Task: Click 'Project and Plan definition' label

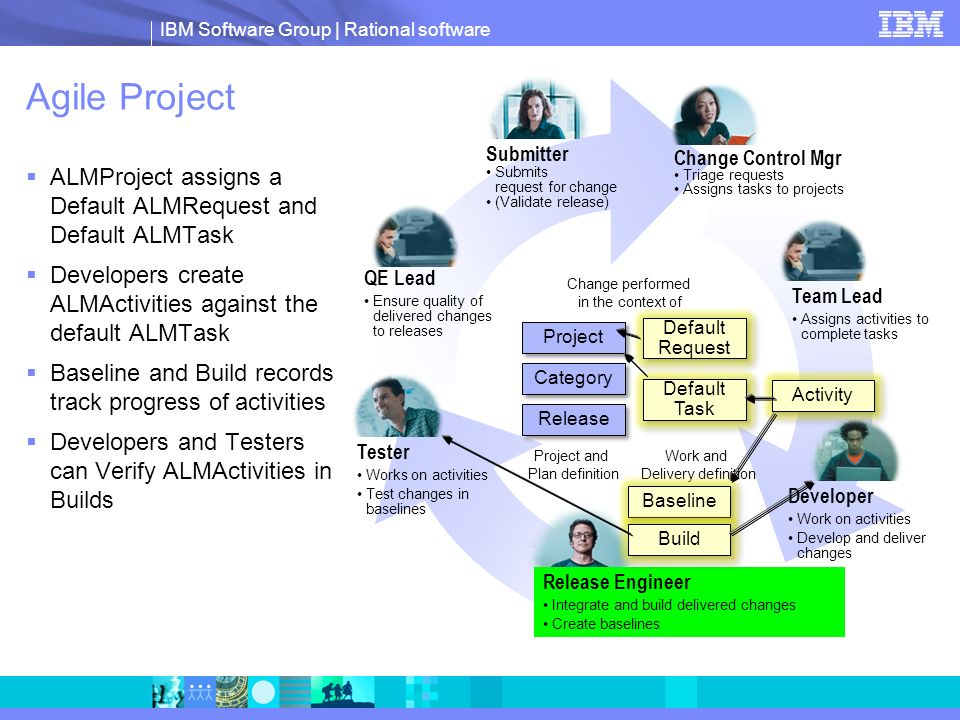Action: (573, 465)
